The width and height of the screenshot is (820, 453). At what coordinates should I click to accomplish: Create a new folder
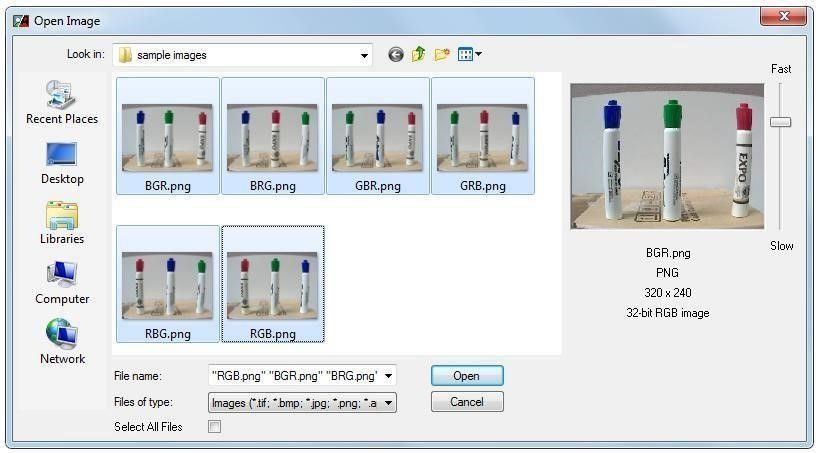tap(442, 54)
